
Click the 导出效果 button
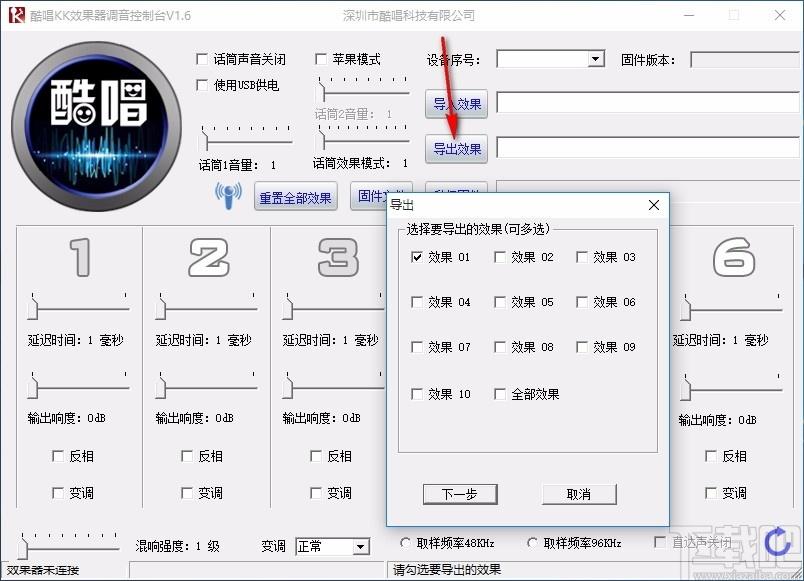point(456,149)
